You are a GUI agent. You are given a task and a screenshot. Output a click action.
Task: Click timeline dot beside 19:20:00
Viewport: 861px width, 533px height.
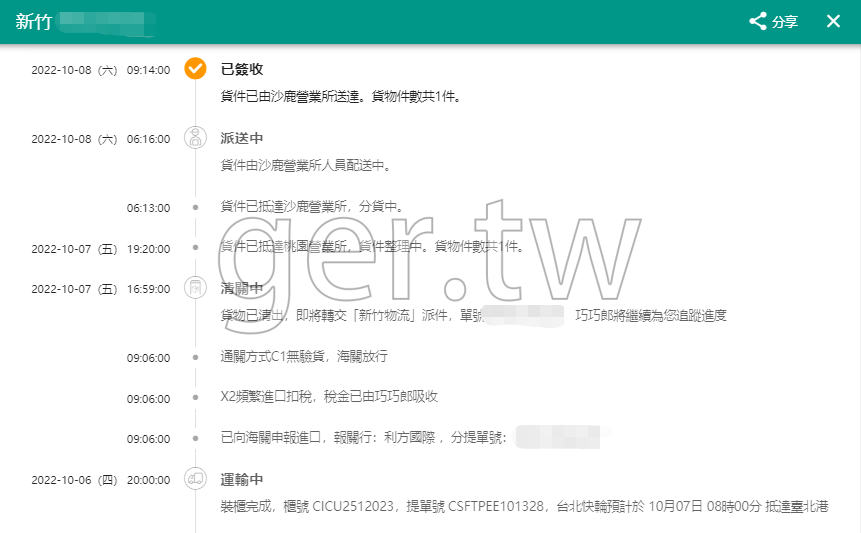pos(195,247)
